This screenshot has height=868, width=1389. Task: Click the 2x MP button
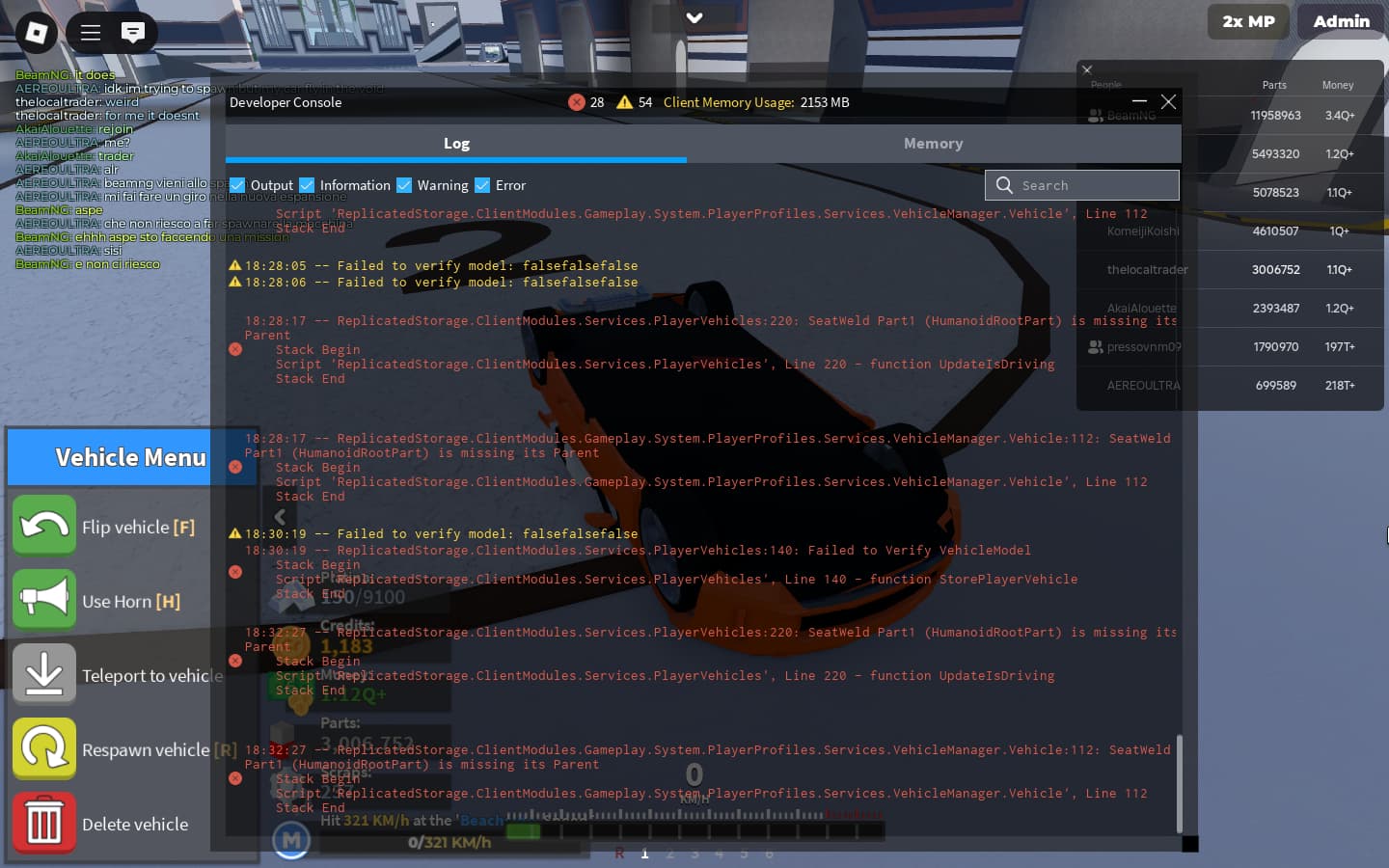(x=1248, y=21)
